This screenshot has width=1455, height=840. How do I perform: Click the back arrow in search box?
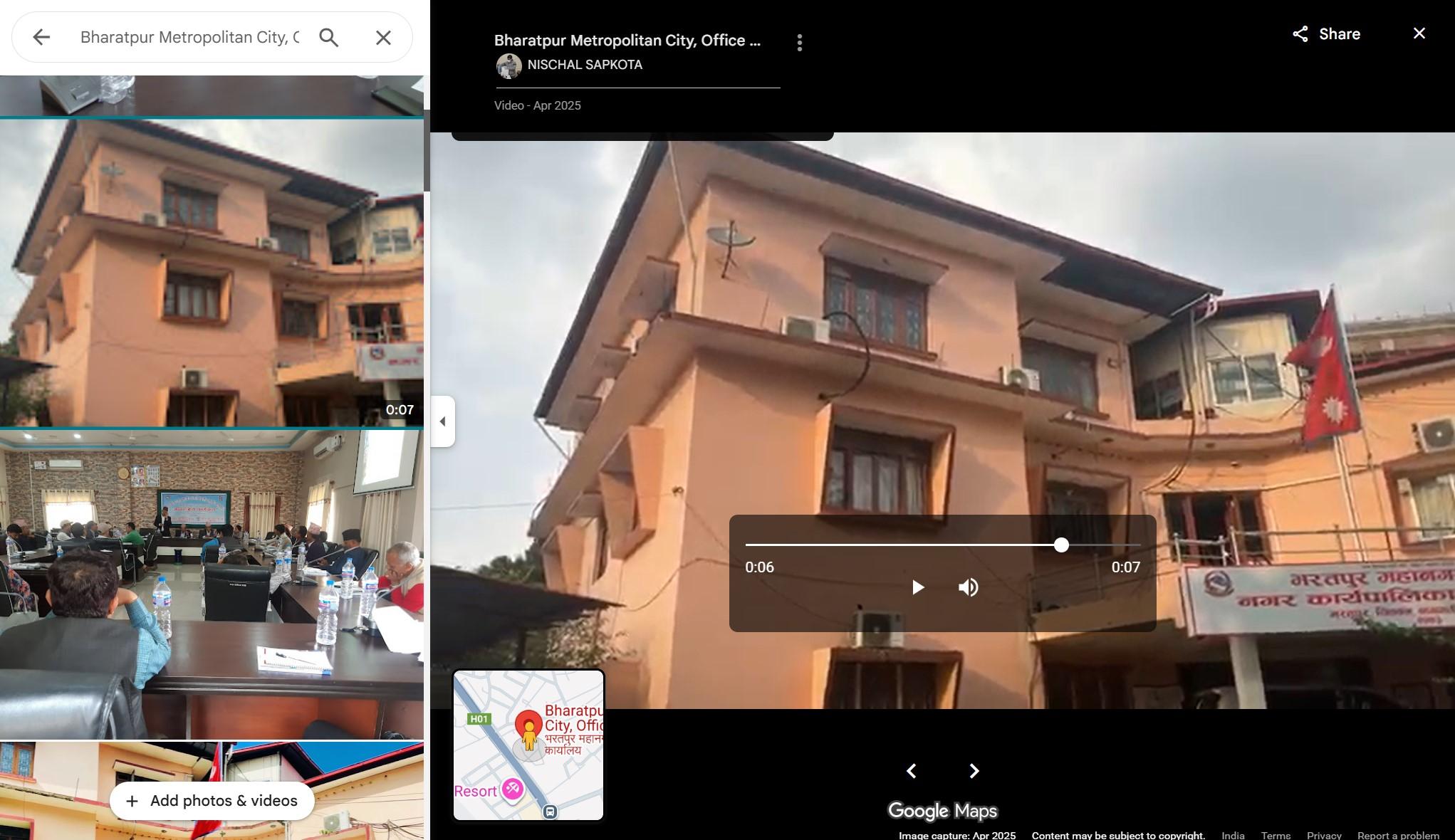tap(41, 37)
